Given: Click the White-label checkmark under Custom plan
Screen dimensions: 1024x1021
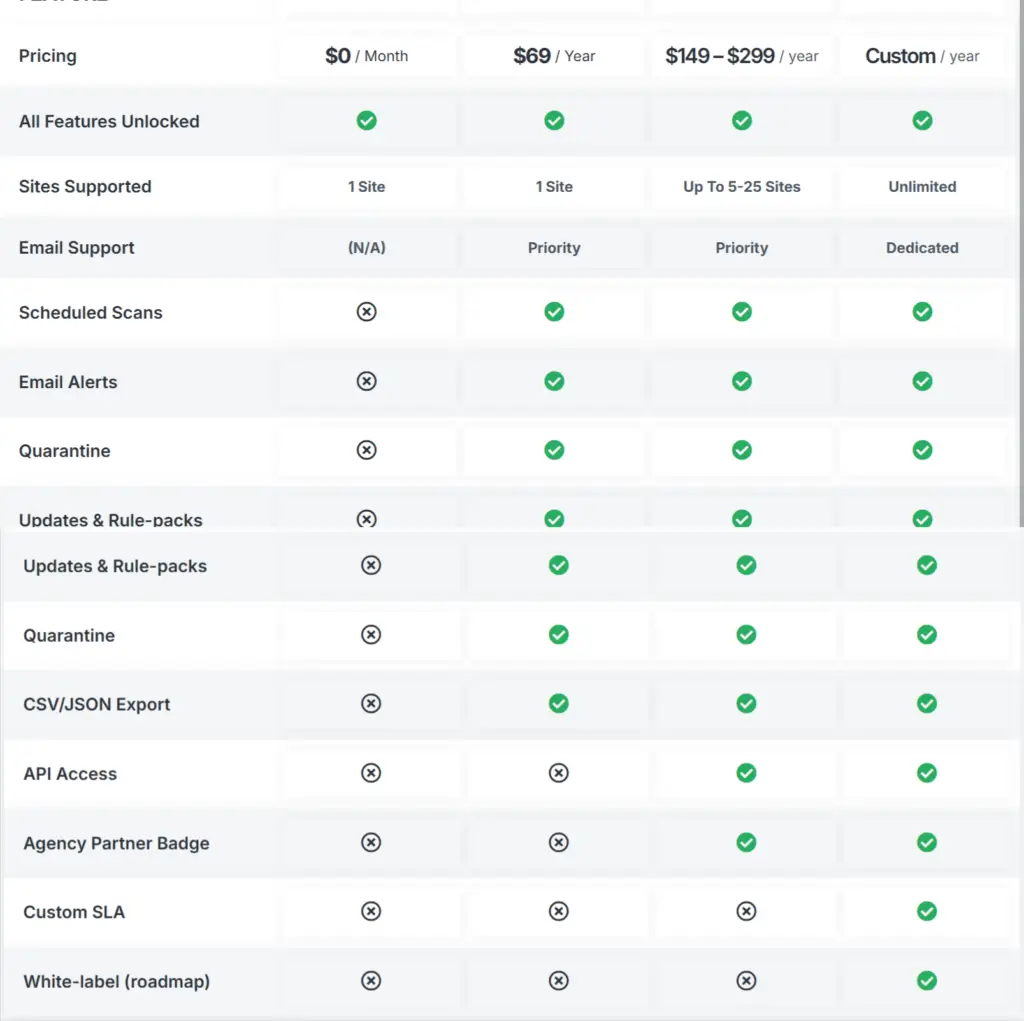Looking at the screenshot, I should (x=927, y=981).
